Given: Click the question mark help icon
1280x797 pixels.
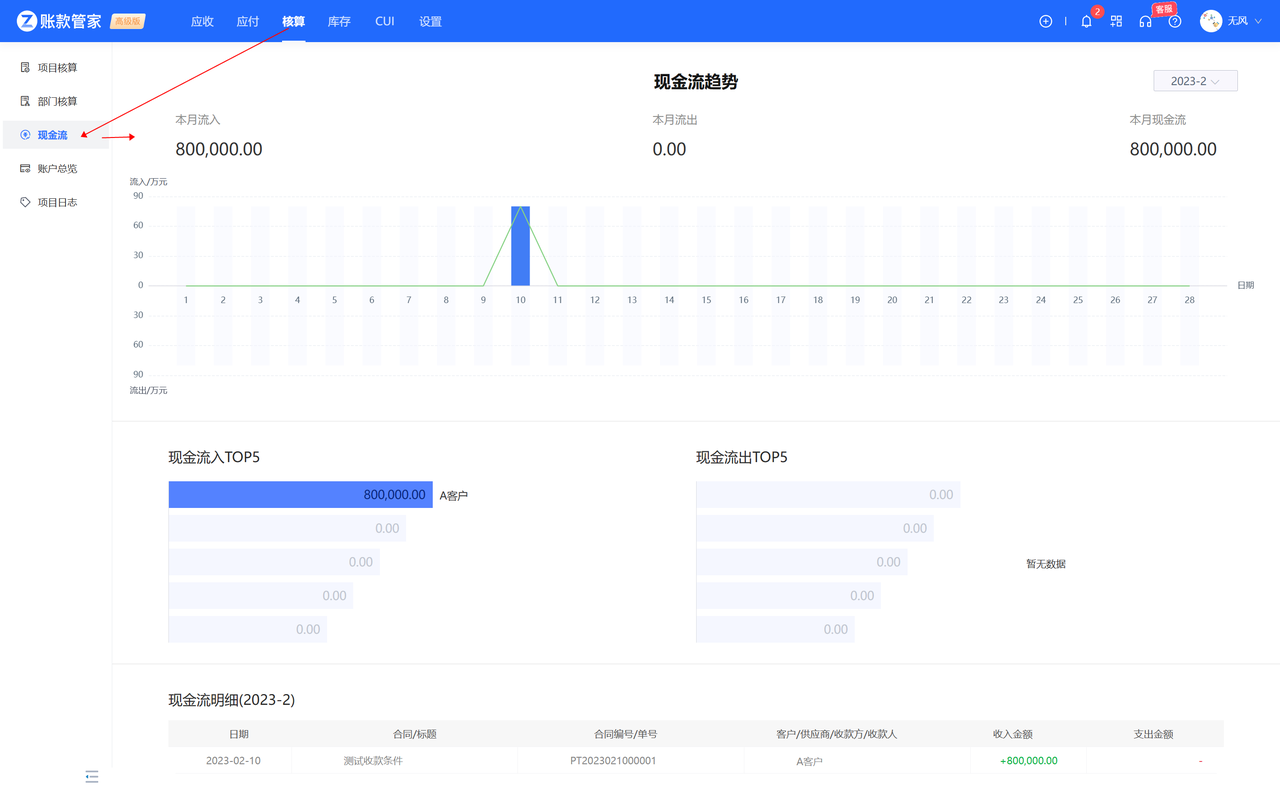Looking at the screenshot, I should coord(1175,21).
